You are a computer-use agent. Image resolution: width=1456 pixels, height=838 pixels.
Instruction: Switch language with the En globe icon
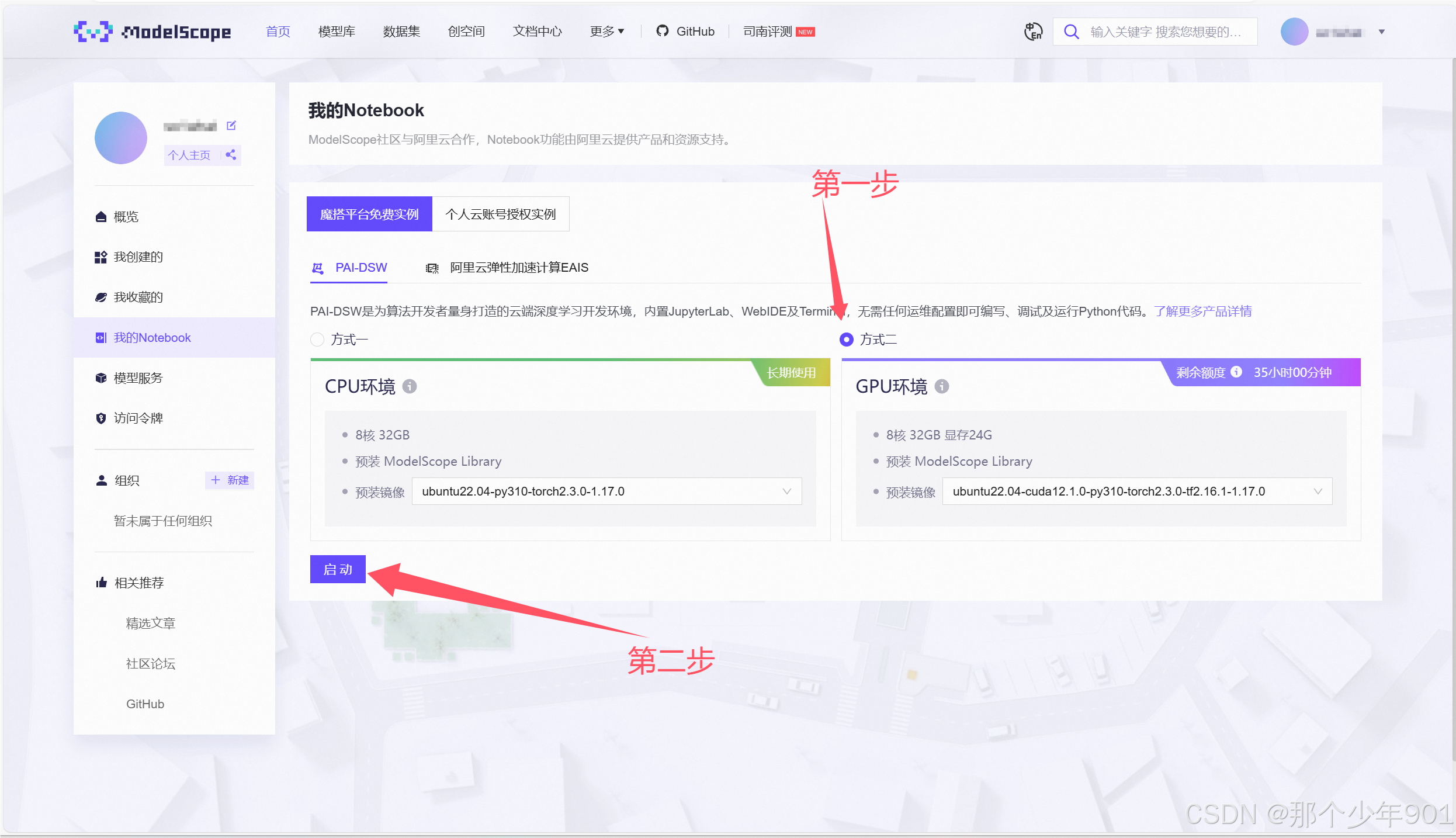[1033, 32]
